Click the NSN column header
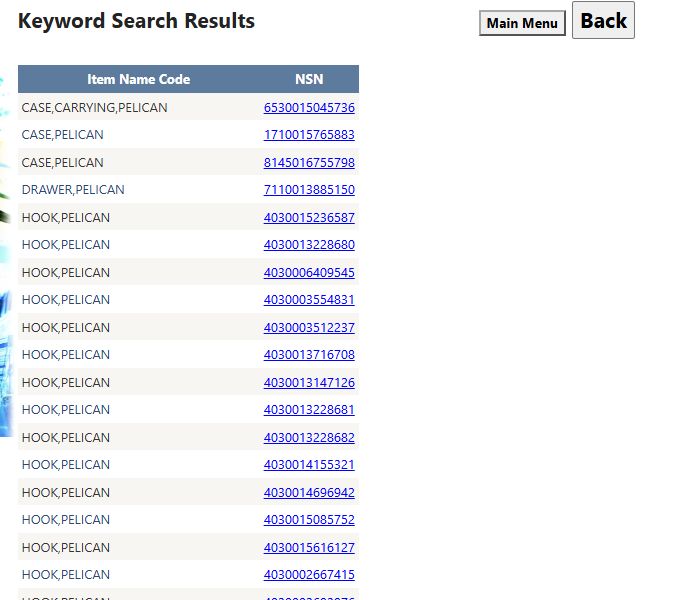Viewport: 700px width, 600px height. coord(309,79)
